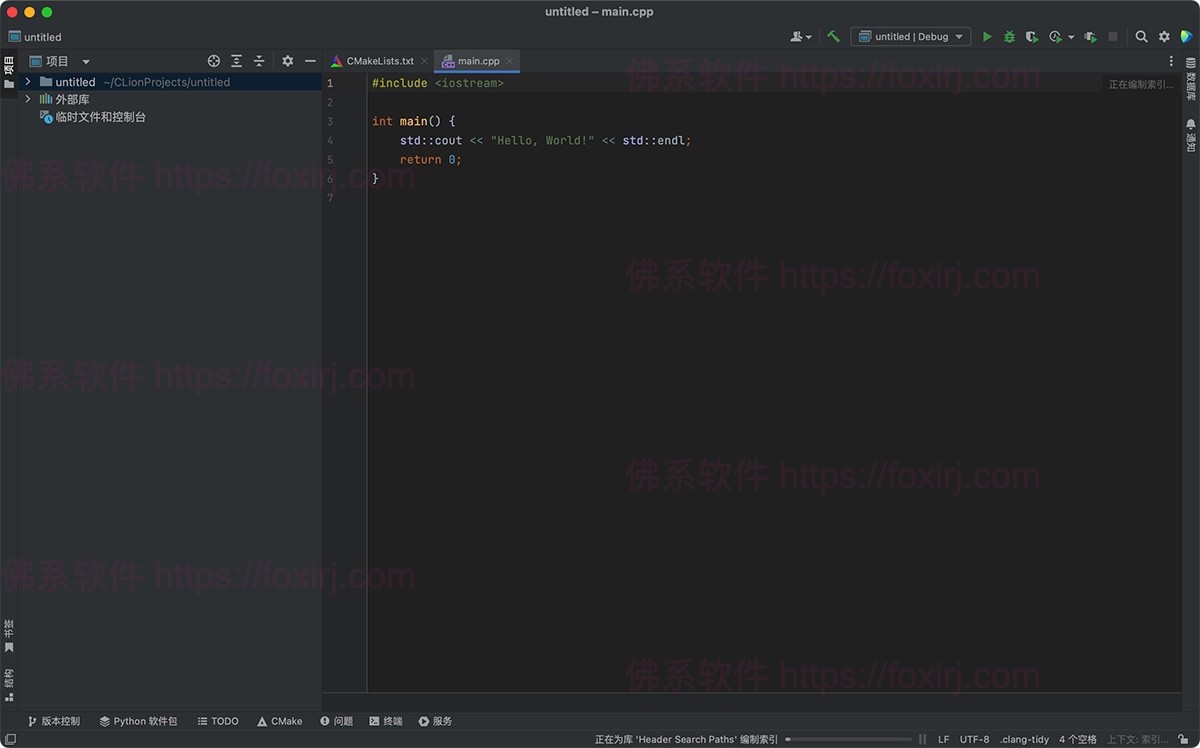This screenshot has width=1200, height=748.
Task: Open IDE Settings with the gear icon
Action: point(1163,36)
